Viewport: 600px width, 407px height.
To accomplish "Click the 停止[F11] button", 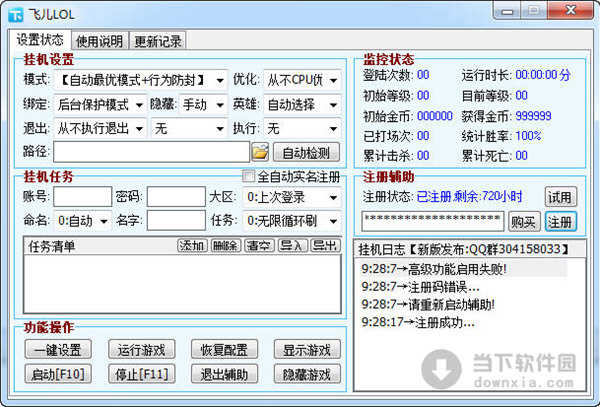I will pyautogui.click(x=142, y=374).
